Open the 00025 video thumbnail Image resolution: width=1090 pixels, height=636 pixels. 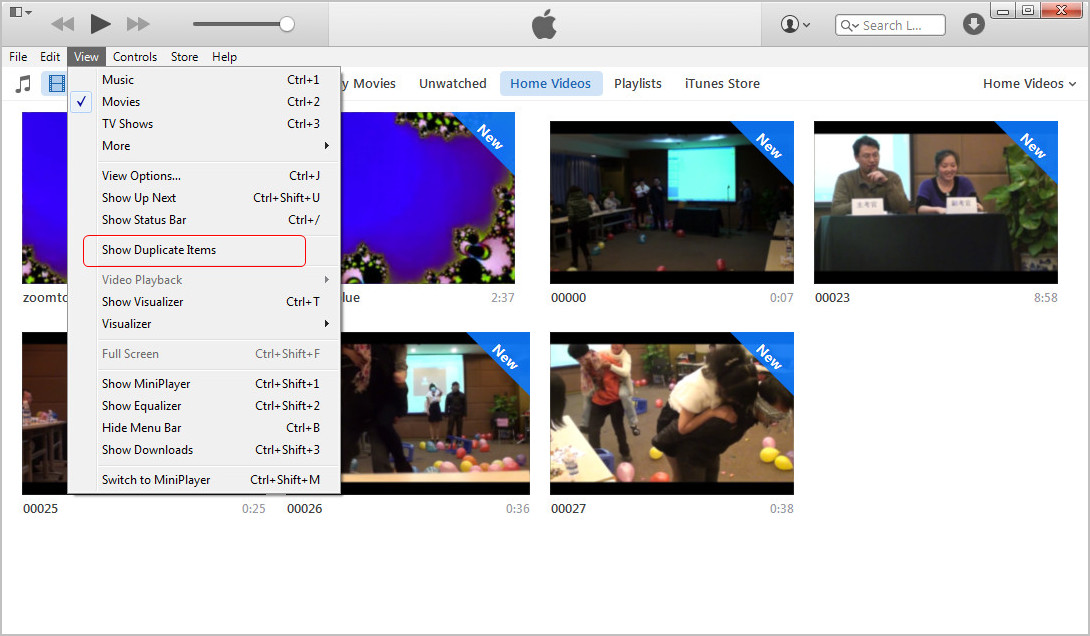45,414
